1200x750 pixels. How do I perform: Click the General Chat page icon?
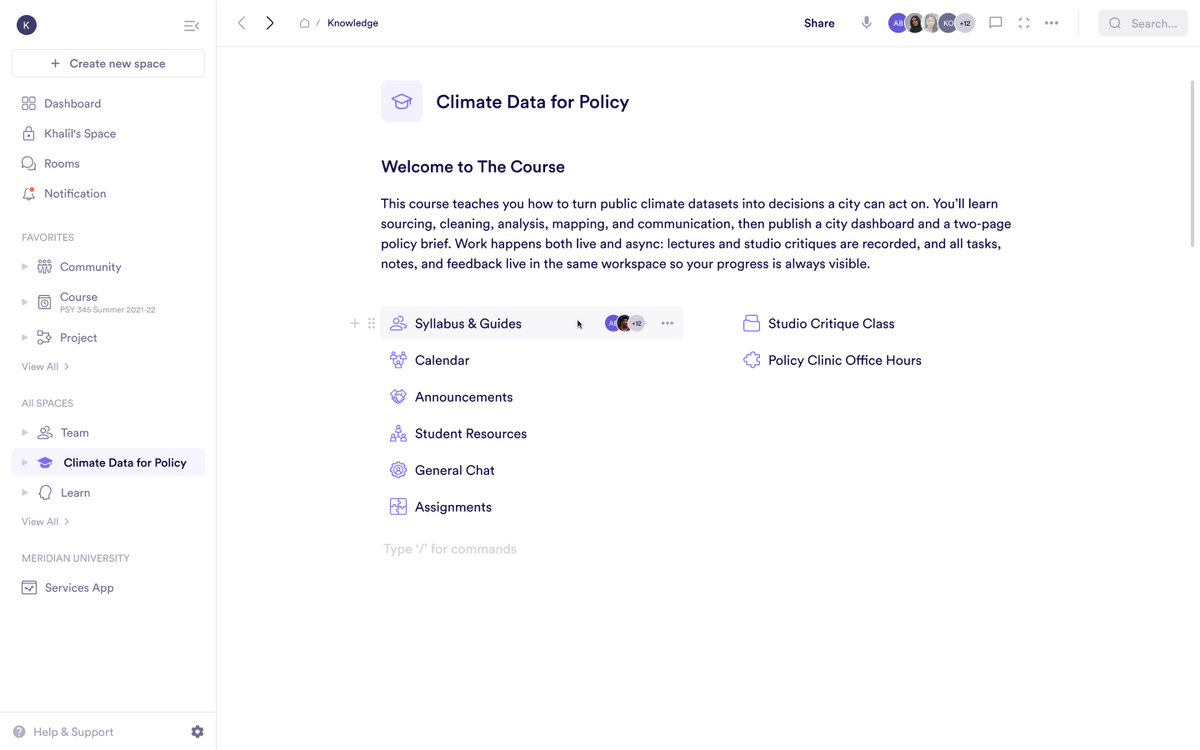tap(398, 470)
